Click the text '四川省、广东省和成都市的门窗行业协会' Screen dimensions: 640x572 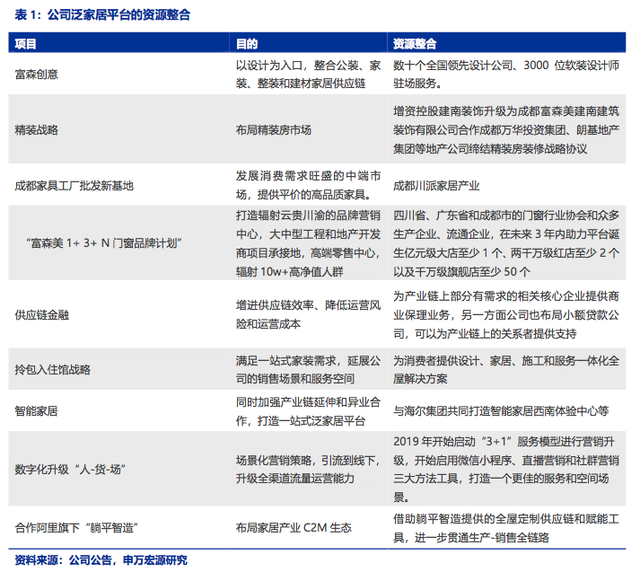point(490,215)
